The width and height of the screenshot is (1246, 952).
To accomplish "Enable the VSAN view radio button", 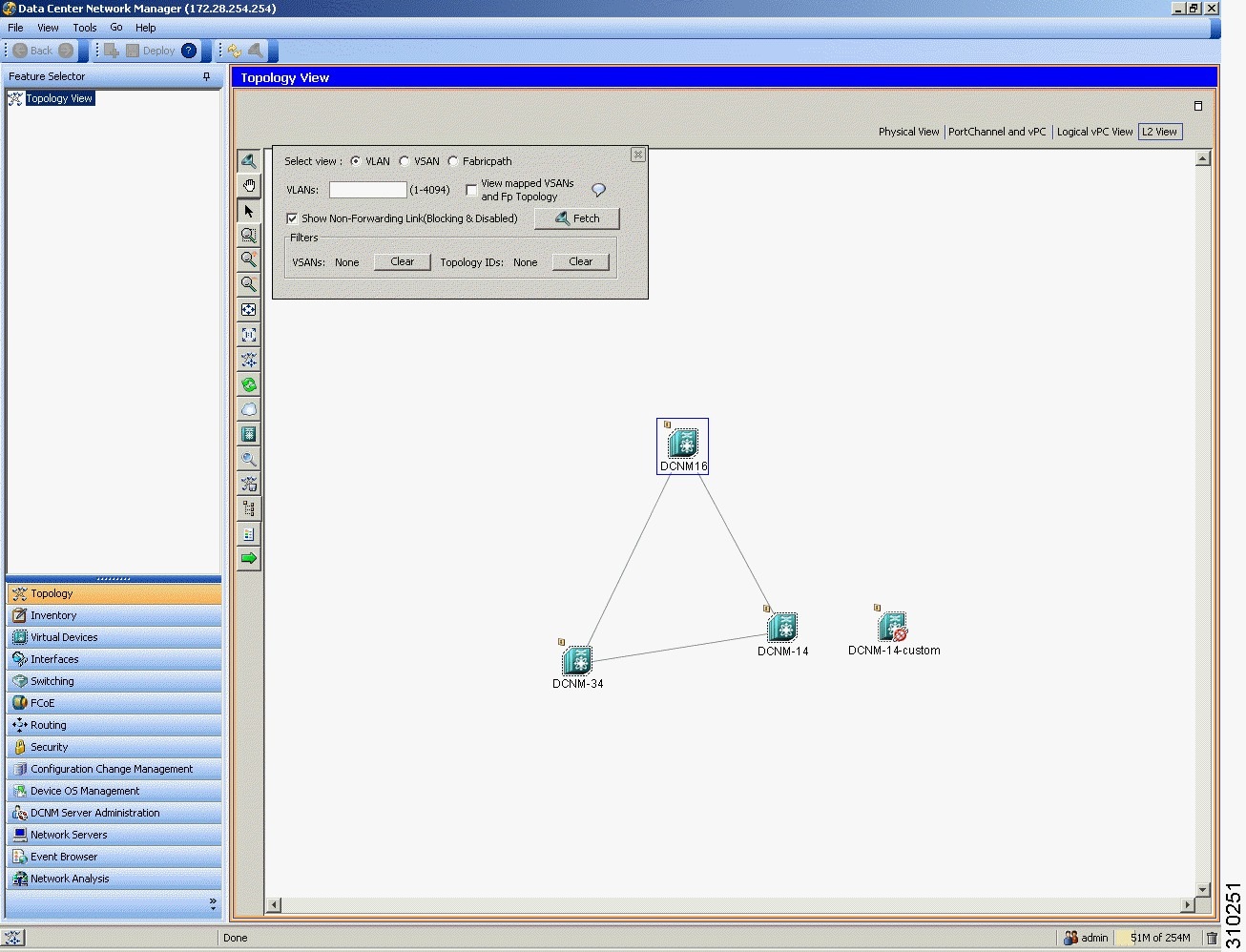I will [x=406, y=160].
